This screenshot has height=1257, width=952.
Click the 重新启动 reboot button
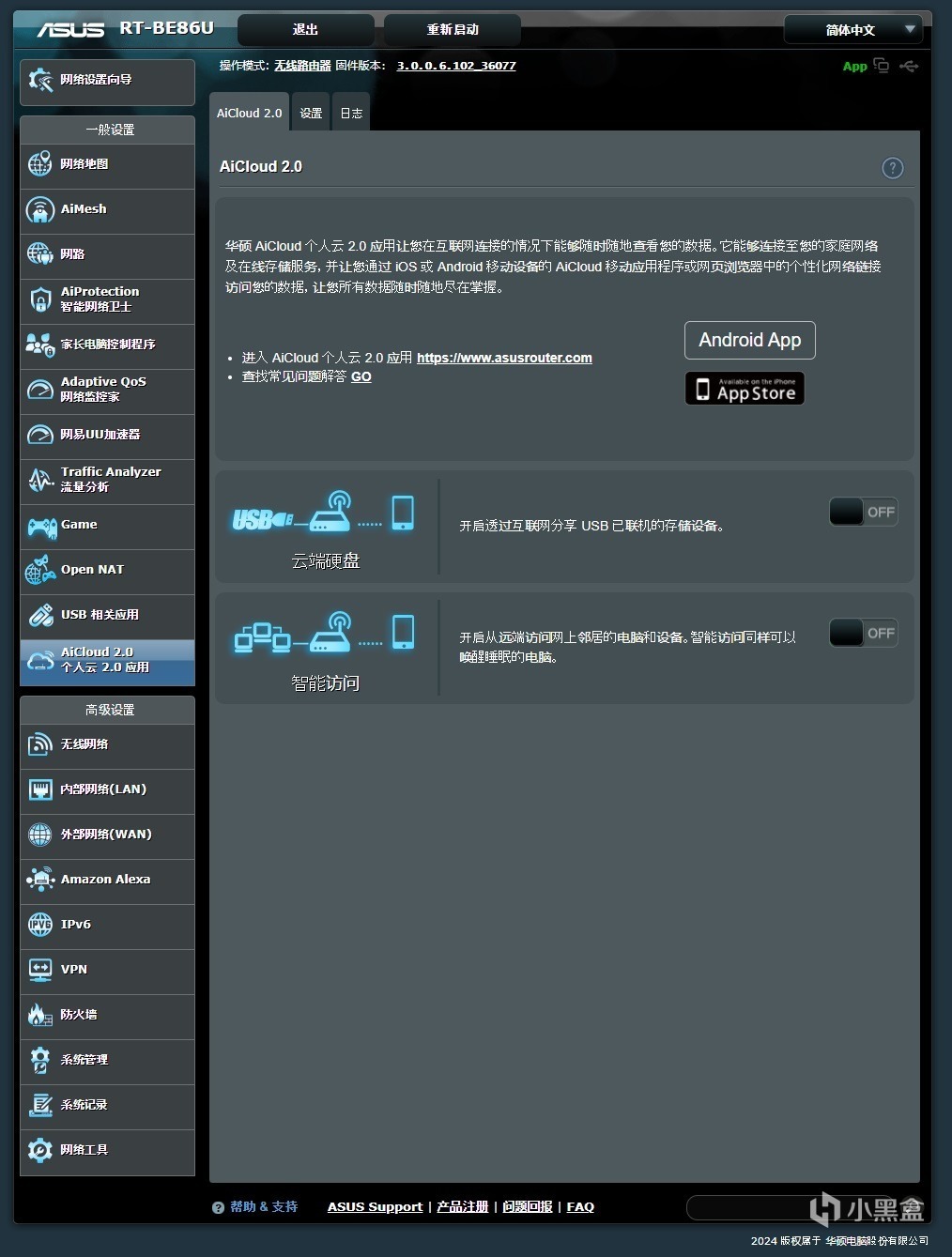(x=453, y=30)
